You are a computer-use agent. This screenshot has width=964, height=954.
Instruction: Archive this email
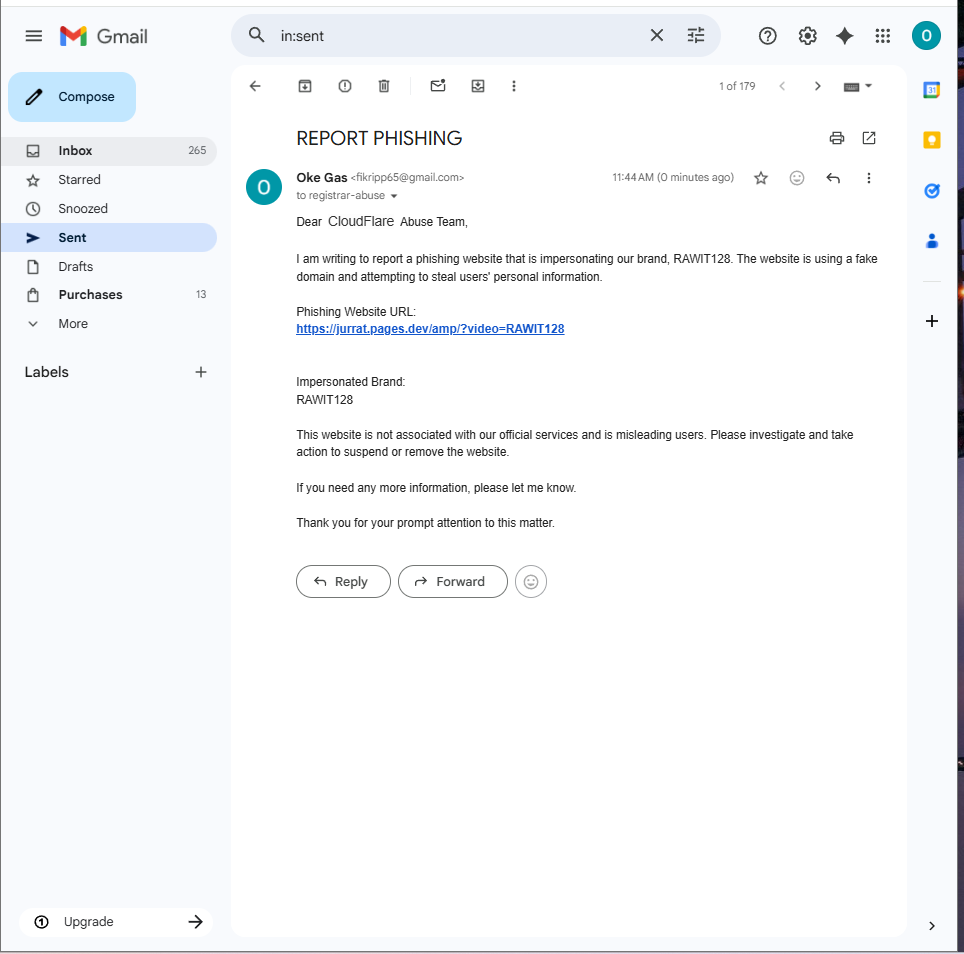pos(305,86)
